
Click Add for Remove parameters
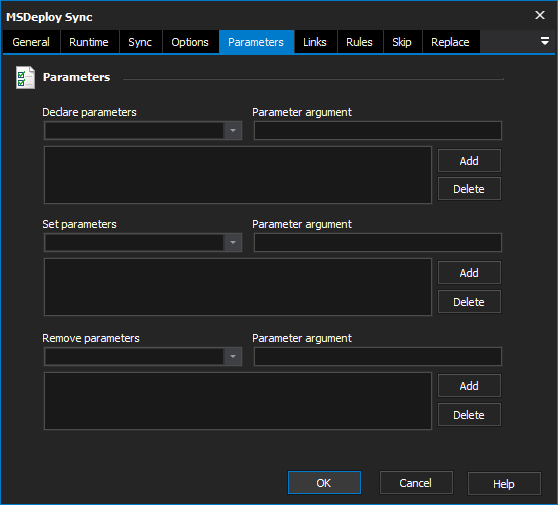pos(469,386)
